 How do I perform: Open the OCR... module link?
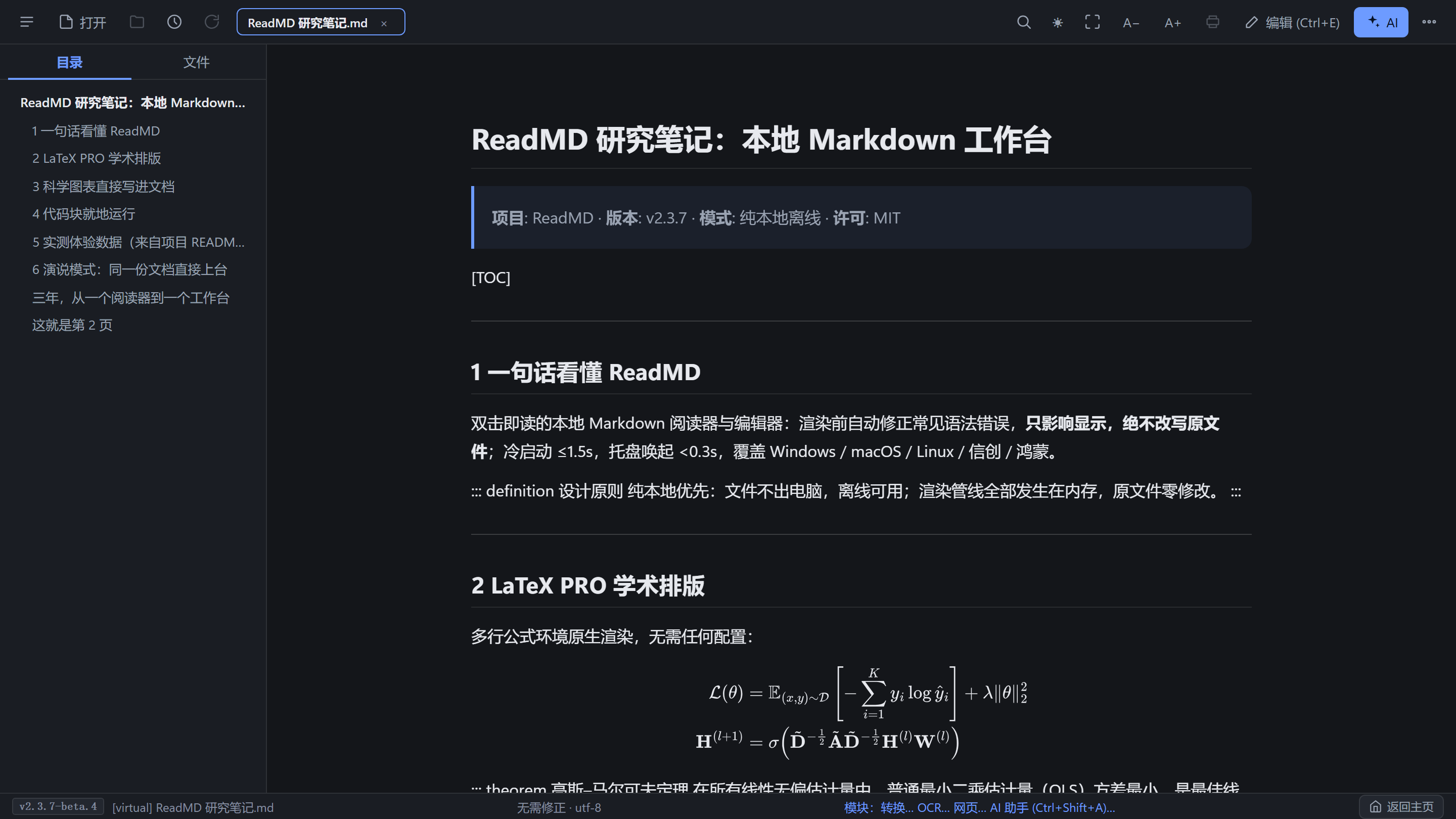click(x=933, y=808)
